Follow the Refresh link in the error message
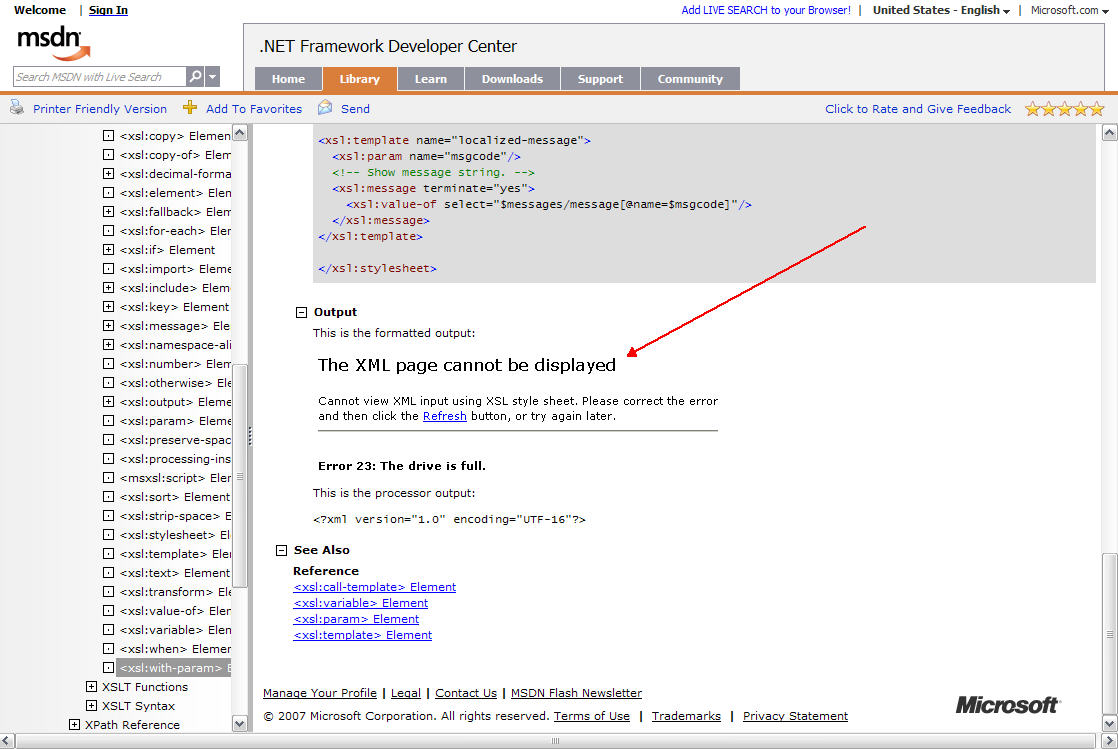Viewport: 1118px width, 749px height. (444, 416)
